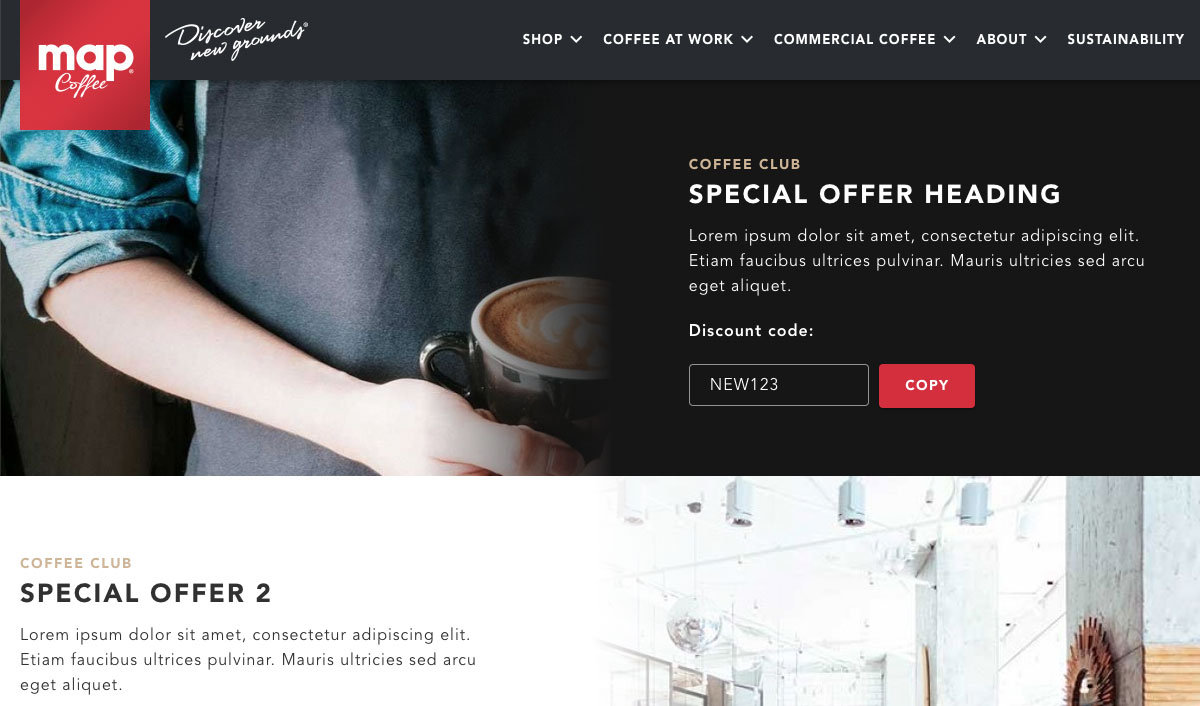This screenshot has width=1200, height=706.
Task: Click the Special Offer Heading title
Action: click(x=875, y=194)
